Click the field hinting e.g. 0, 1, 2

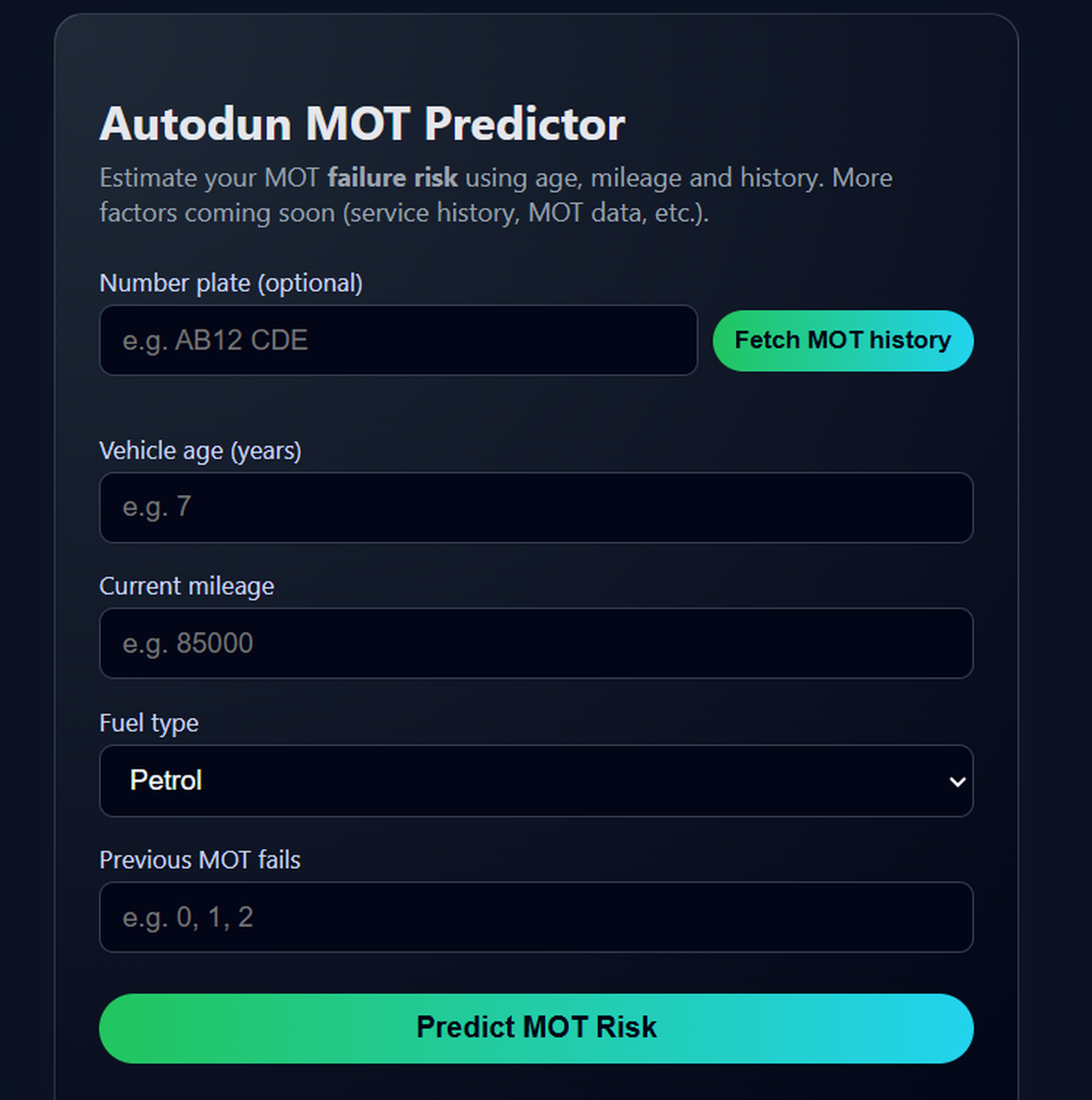537,917
